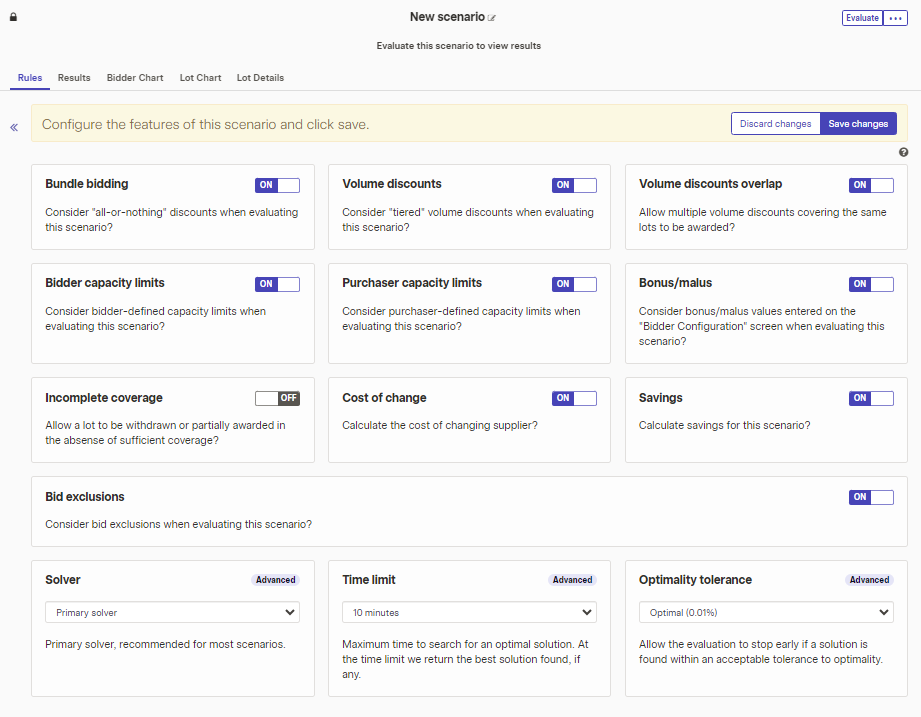The width and height of the screenshot is (921, 717).
Task: Click the lock icon in the top-left corner
Action: click(12, 17)
